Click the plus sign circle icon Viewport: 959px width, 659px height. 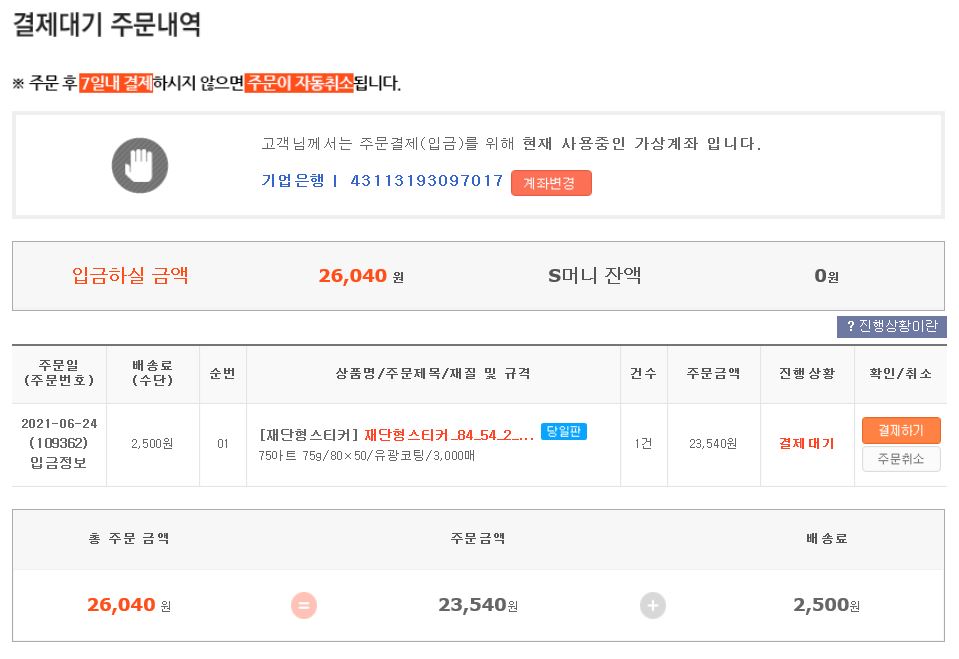[x=652, y=605]
